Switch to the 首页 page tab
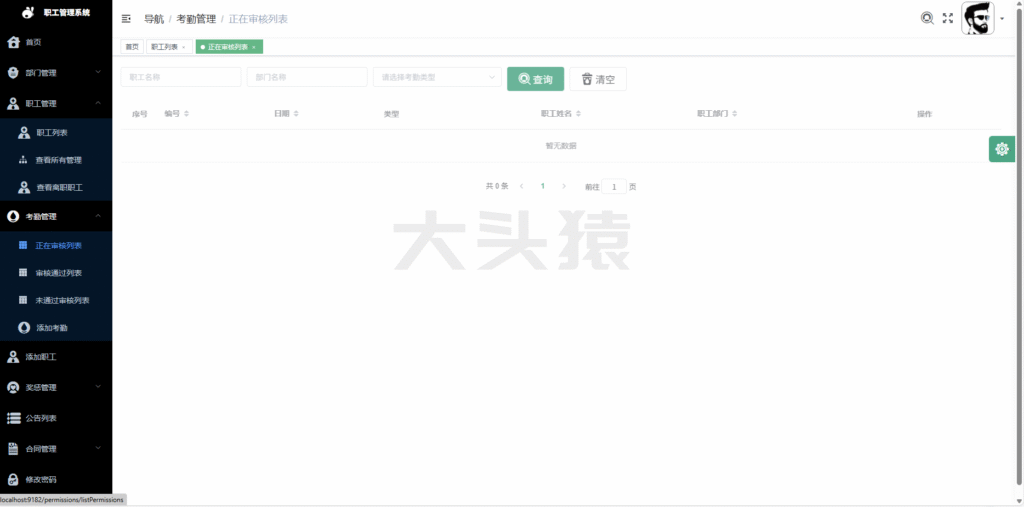 132,47
